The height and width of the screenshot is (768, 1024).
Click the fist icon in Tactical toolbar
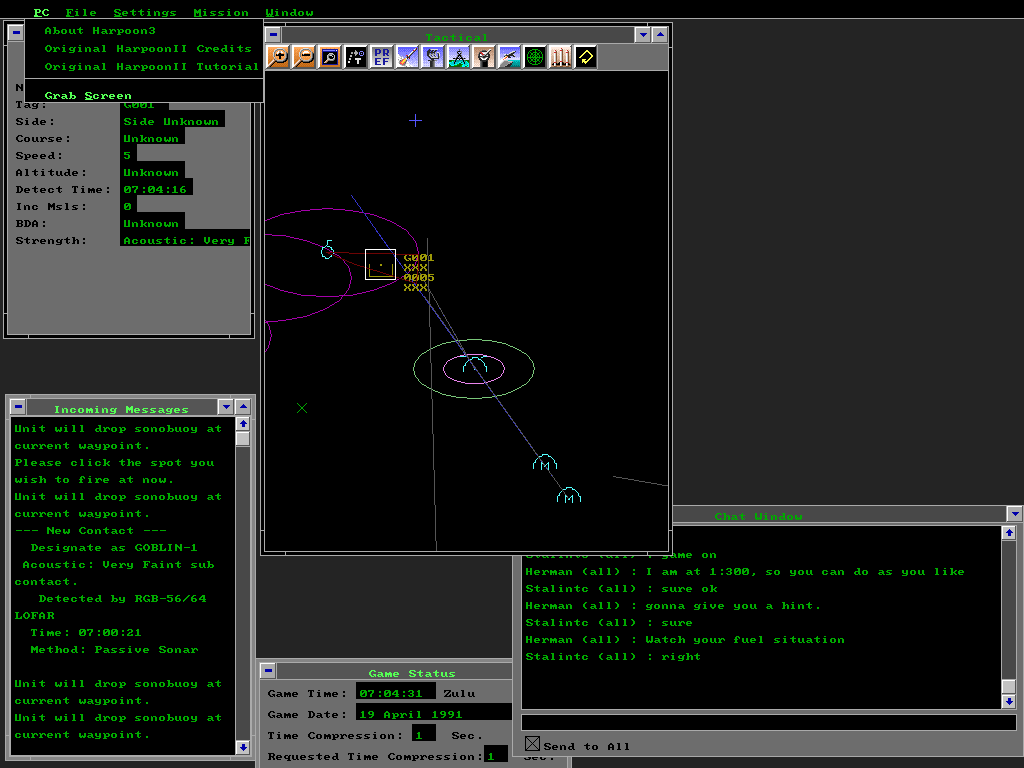tap(432, 57)
